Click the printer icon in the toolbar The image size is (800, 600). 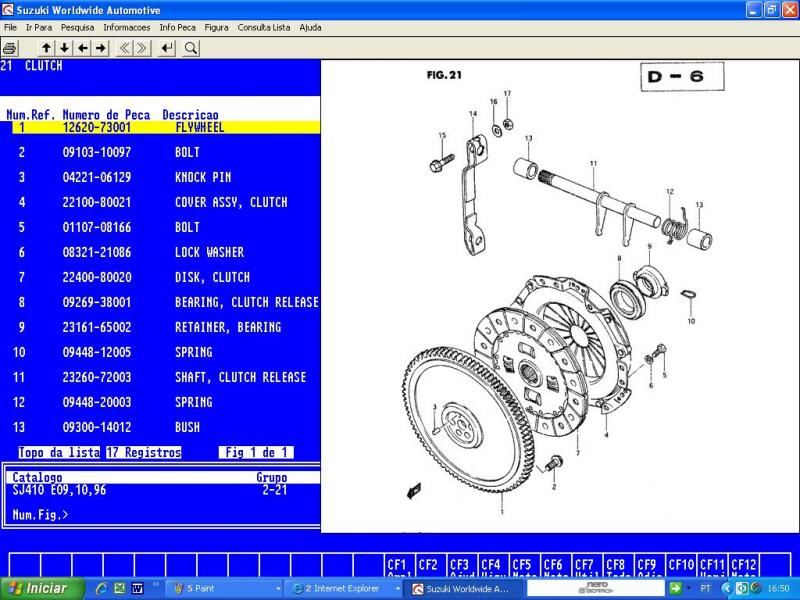10,48
